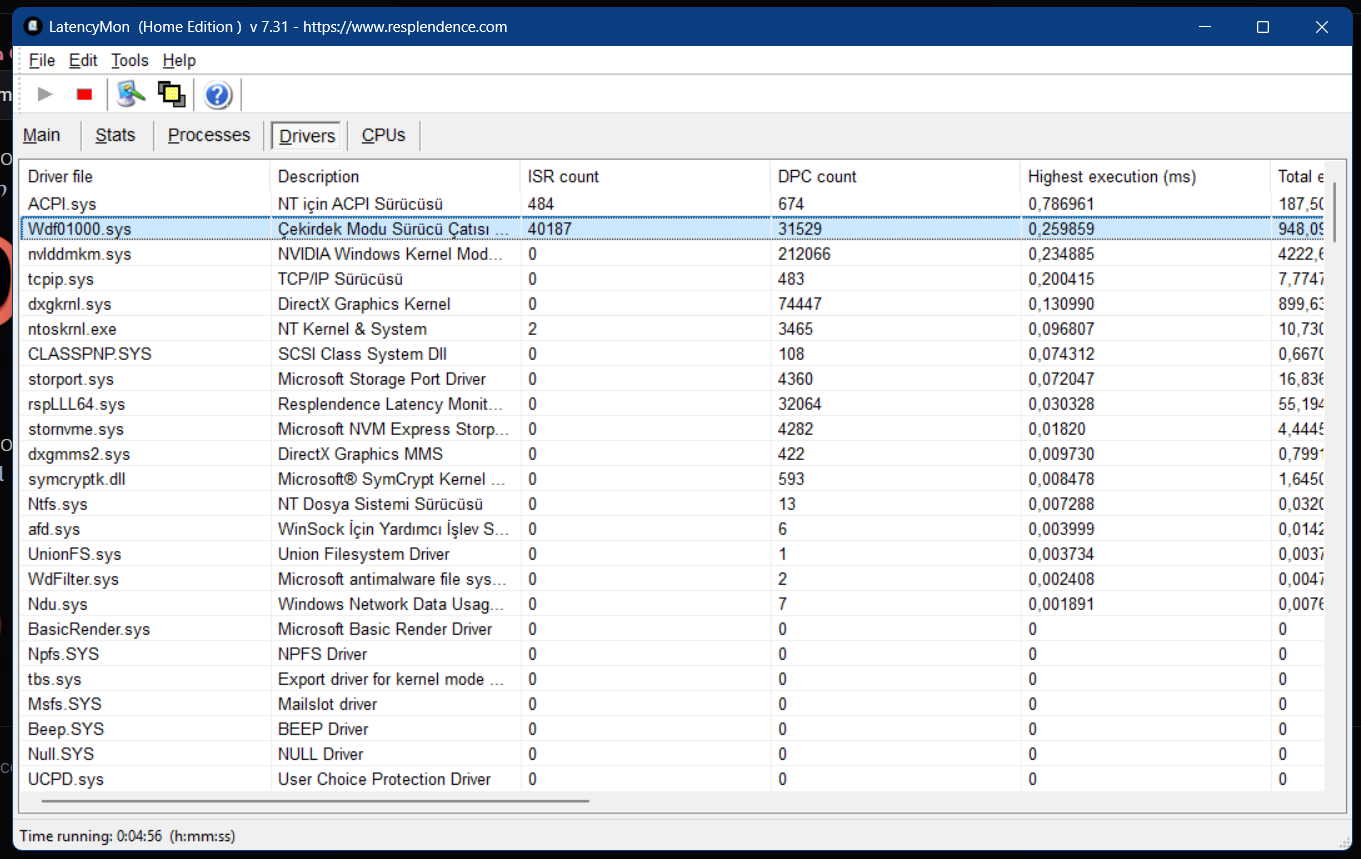The height and width of the screenshot is (859, 1361).
Task: Stop monitoring with the red square
Action: 84,95
